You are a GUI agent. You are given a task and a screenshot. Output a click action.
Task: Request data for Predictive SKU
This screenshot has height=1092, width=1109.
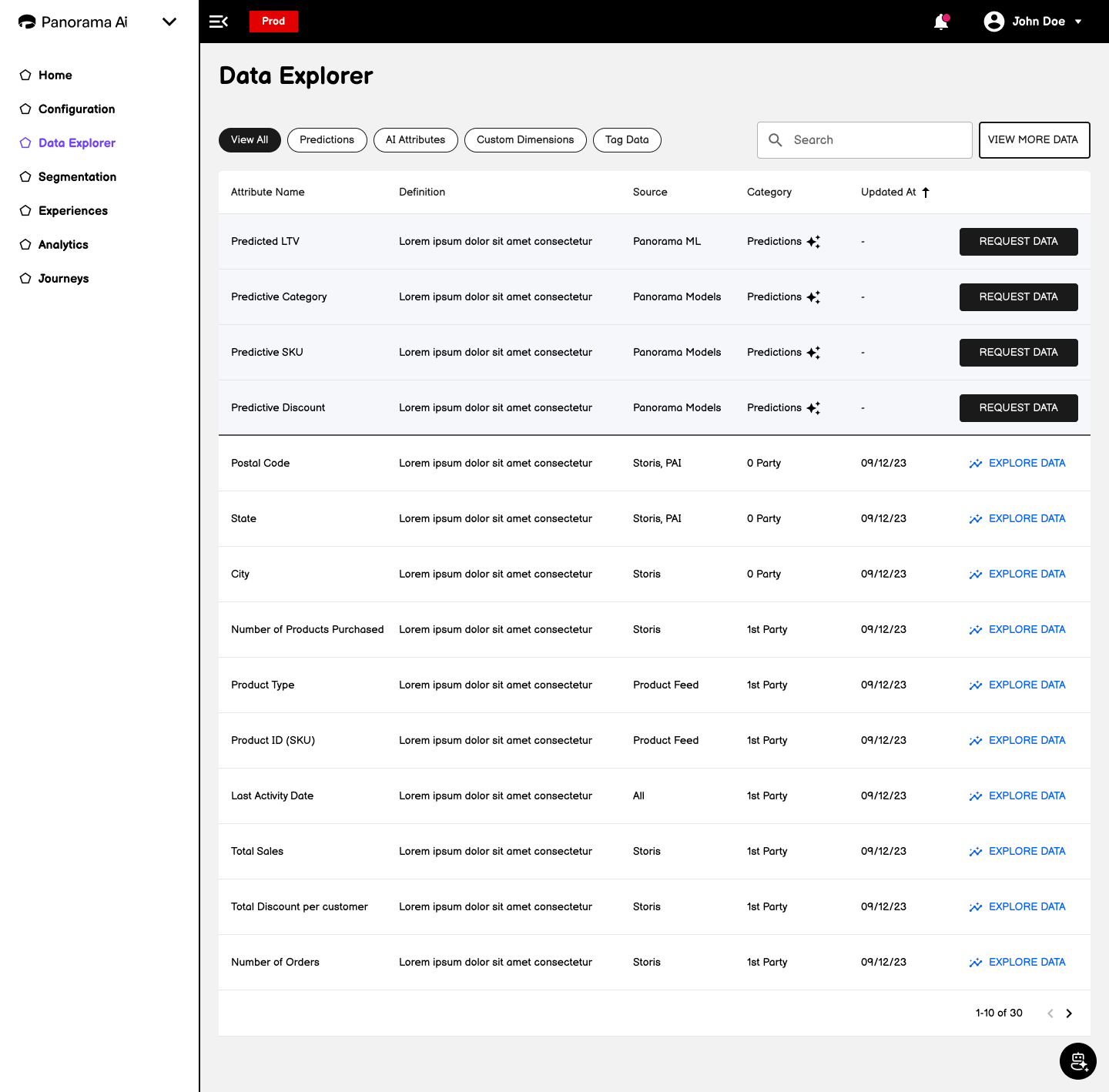1018,353
